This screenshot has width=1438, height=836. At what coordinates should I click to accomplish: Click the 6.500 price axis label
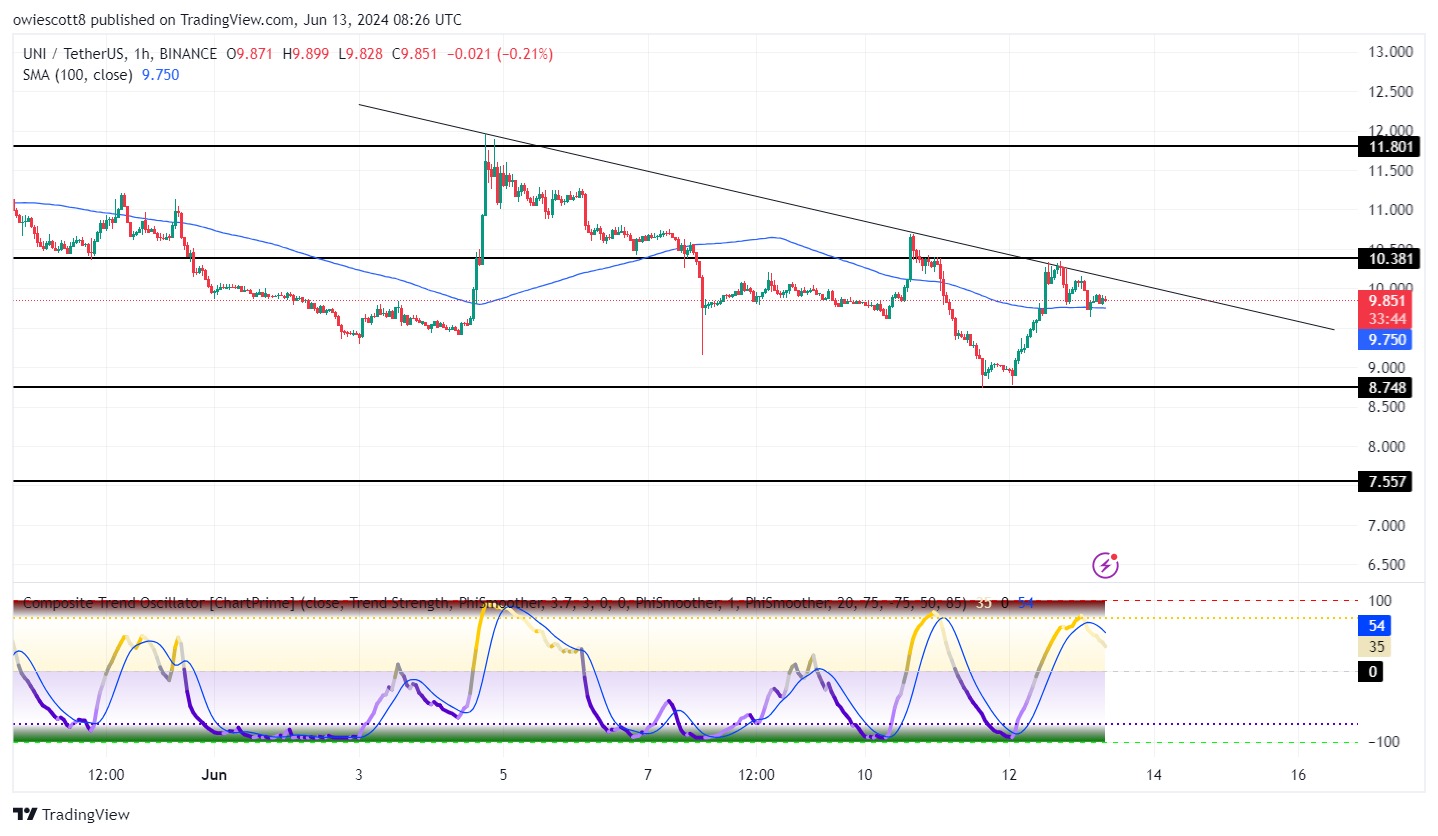click(1388, 565)
